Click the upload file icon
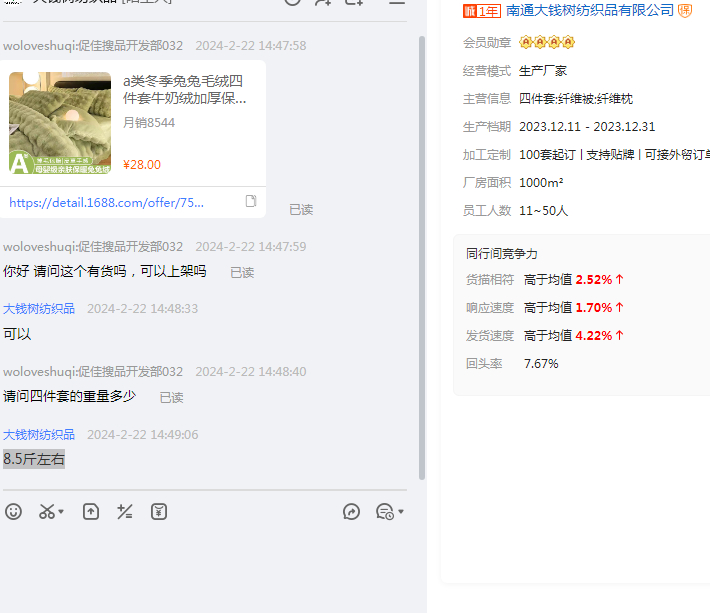This screenshot has width=710, height=613. [91, 512]
